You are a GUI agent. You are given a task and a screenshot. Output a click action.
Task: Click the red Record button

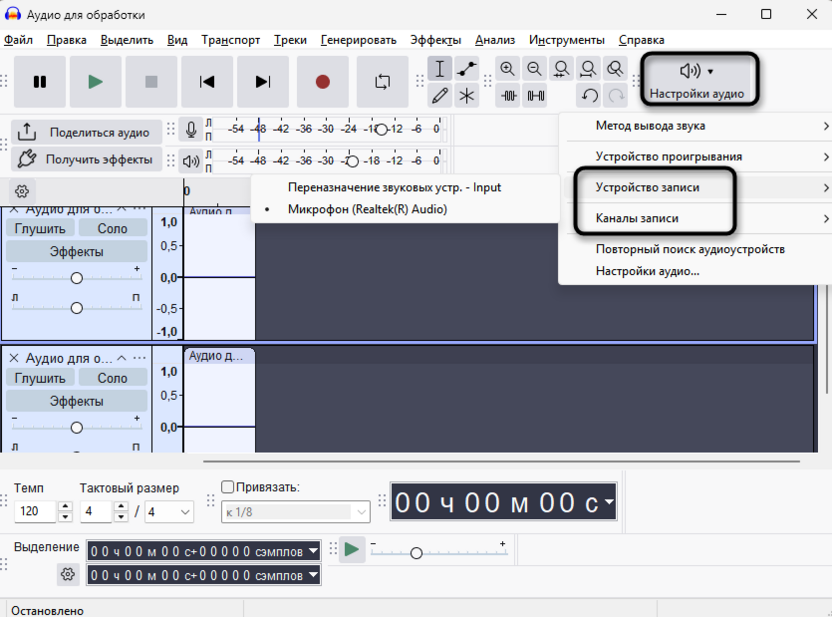323,82
